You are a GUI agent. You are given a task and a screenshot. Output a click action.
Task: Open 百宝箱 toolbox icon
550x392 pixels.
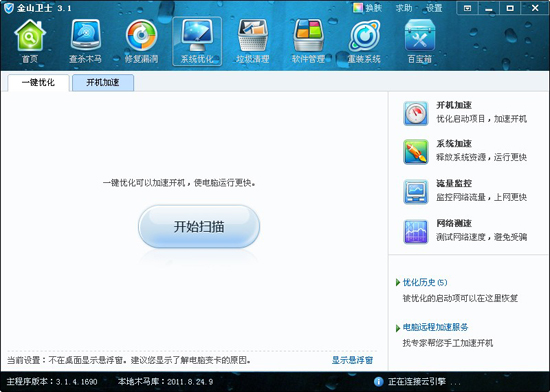[420, 35]
